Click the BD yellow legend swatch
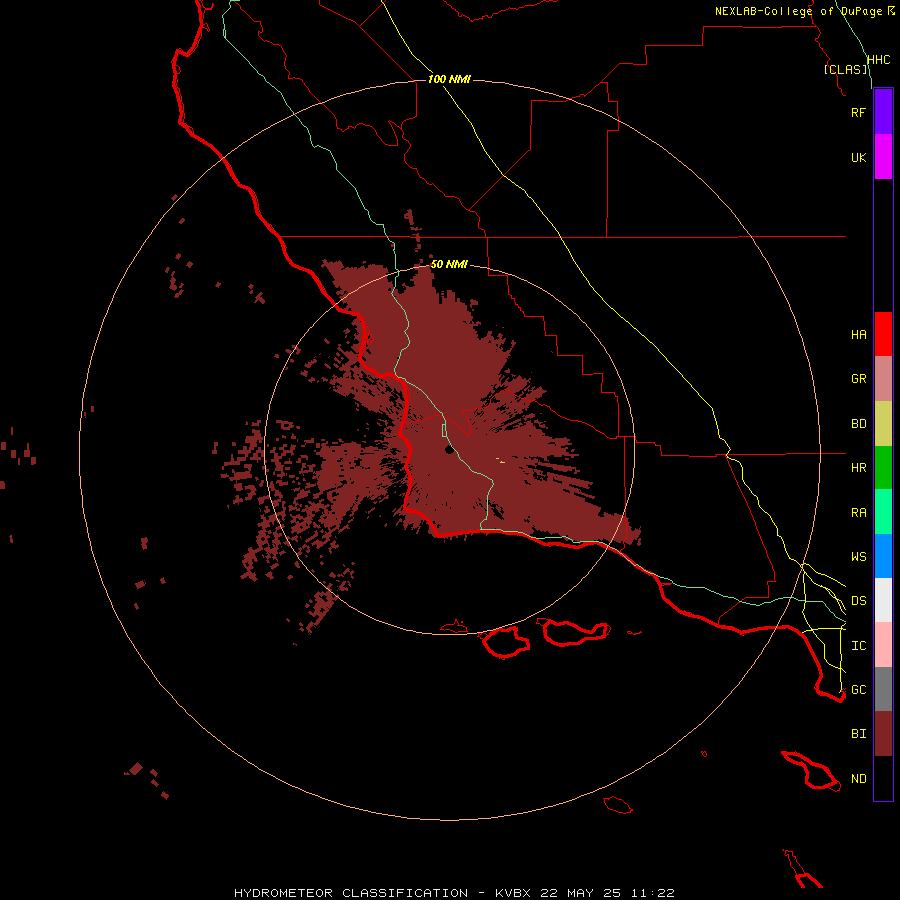This screenshot has height=900, width=900. click(x=883, y=424)
